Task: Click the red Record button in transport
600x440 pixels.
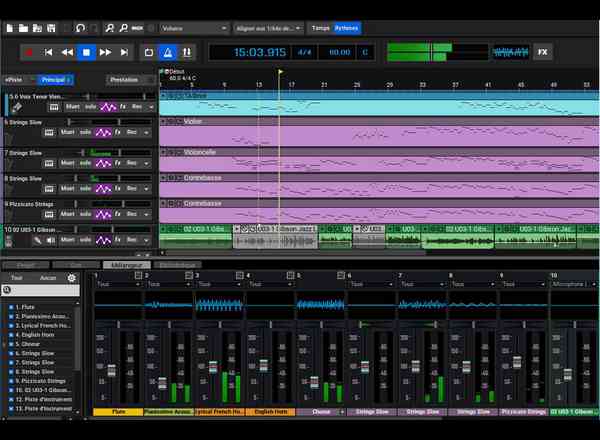Action: coord(28,52)
